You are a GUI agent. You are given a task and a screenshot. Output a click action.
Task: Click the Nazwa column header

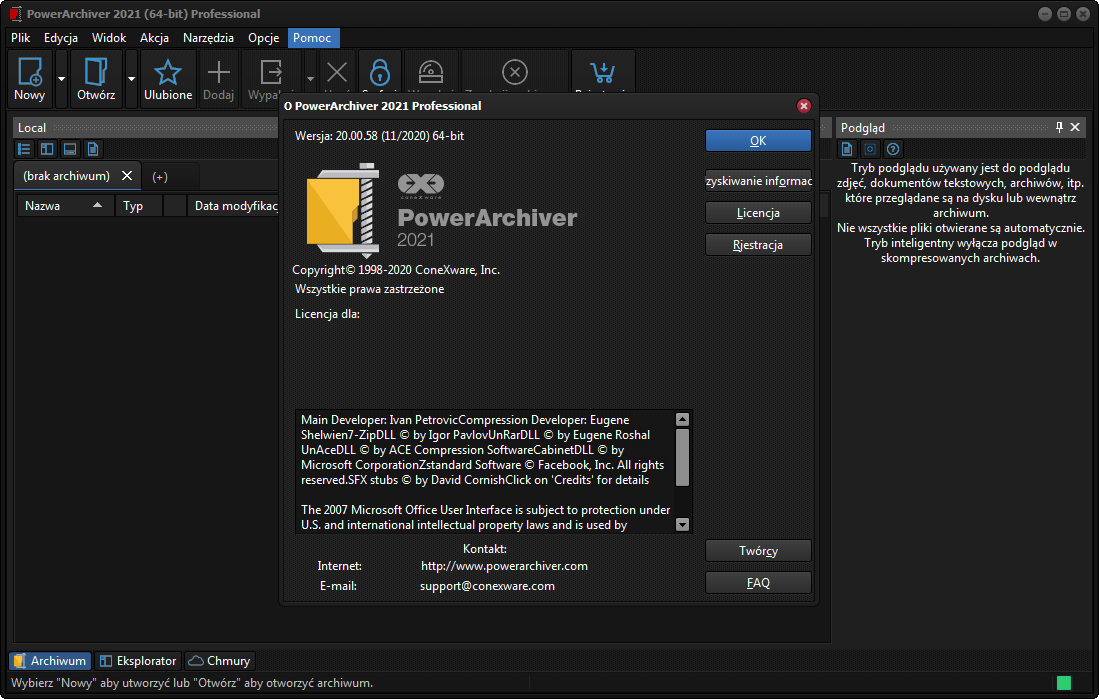[65, 205]
